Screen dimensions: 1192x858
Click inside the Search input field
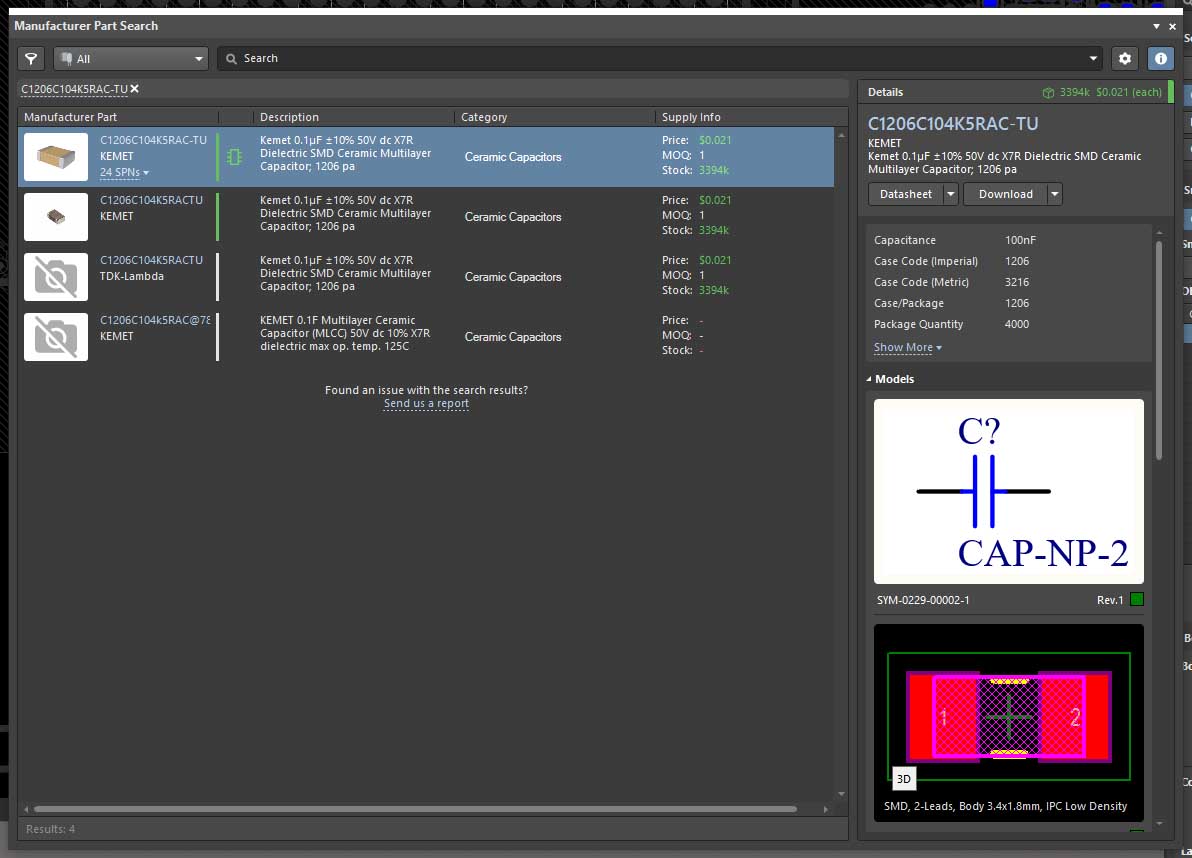660,58
